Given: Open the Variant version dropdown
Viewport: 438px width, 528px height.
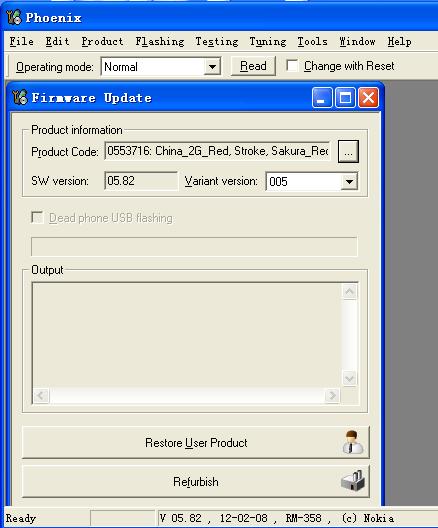Looking at the screenshot, I should point(349,182).
